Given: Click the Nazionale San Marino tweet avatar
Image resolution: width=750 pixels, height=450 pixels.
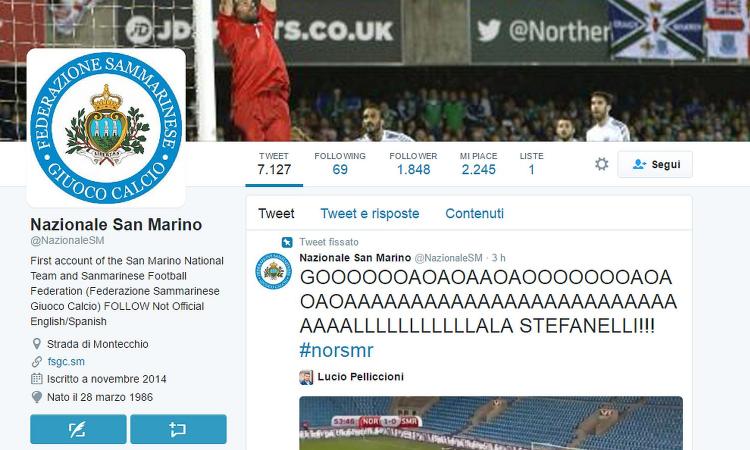Looking at the screenshot, I should (x=273, y=271).
